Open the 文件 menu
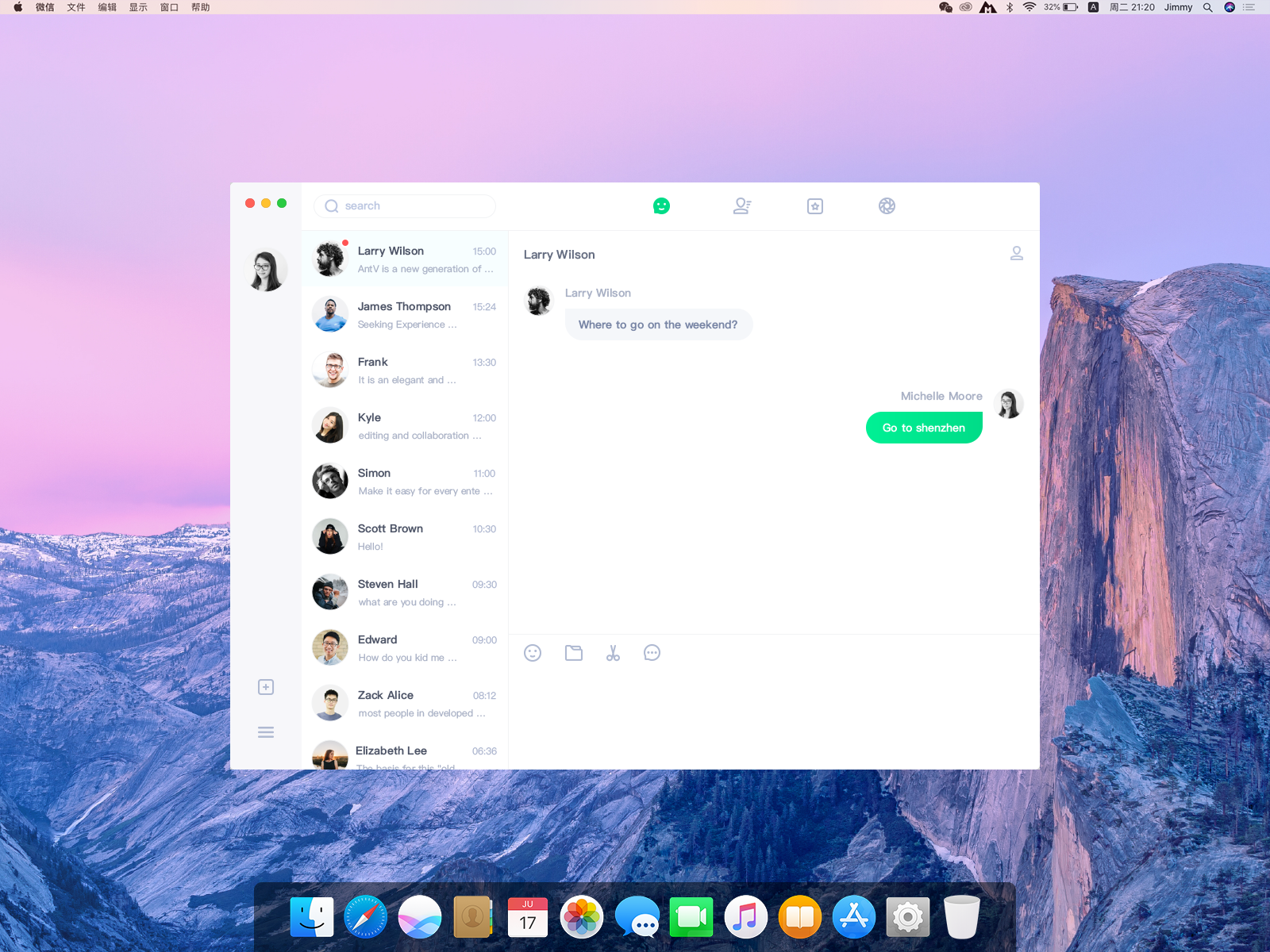This screenshot has height=952, width=1270. (76, 7)
